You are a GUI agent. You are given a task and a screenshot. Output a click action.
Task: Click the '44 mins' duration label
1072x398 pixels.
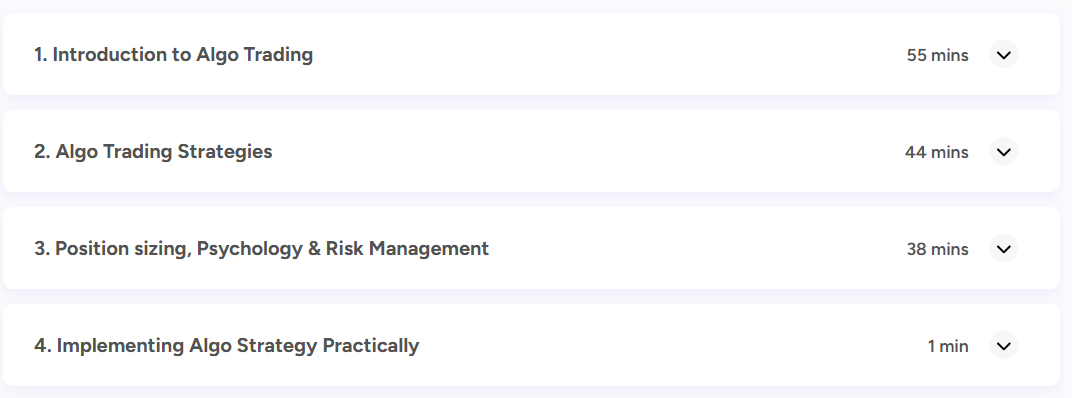pos(937,152)
